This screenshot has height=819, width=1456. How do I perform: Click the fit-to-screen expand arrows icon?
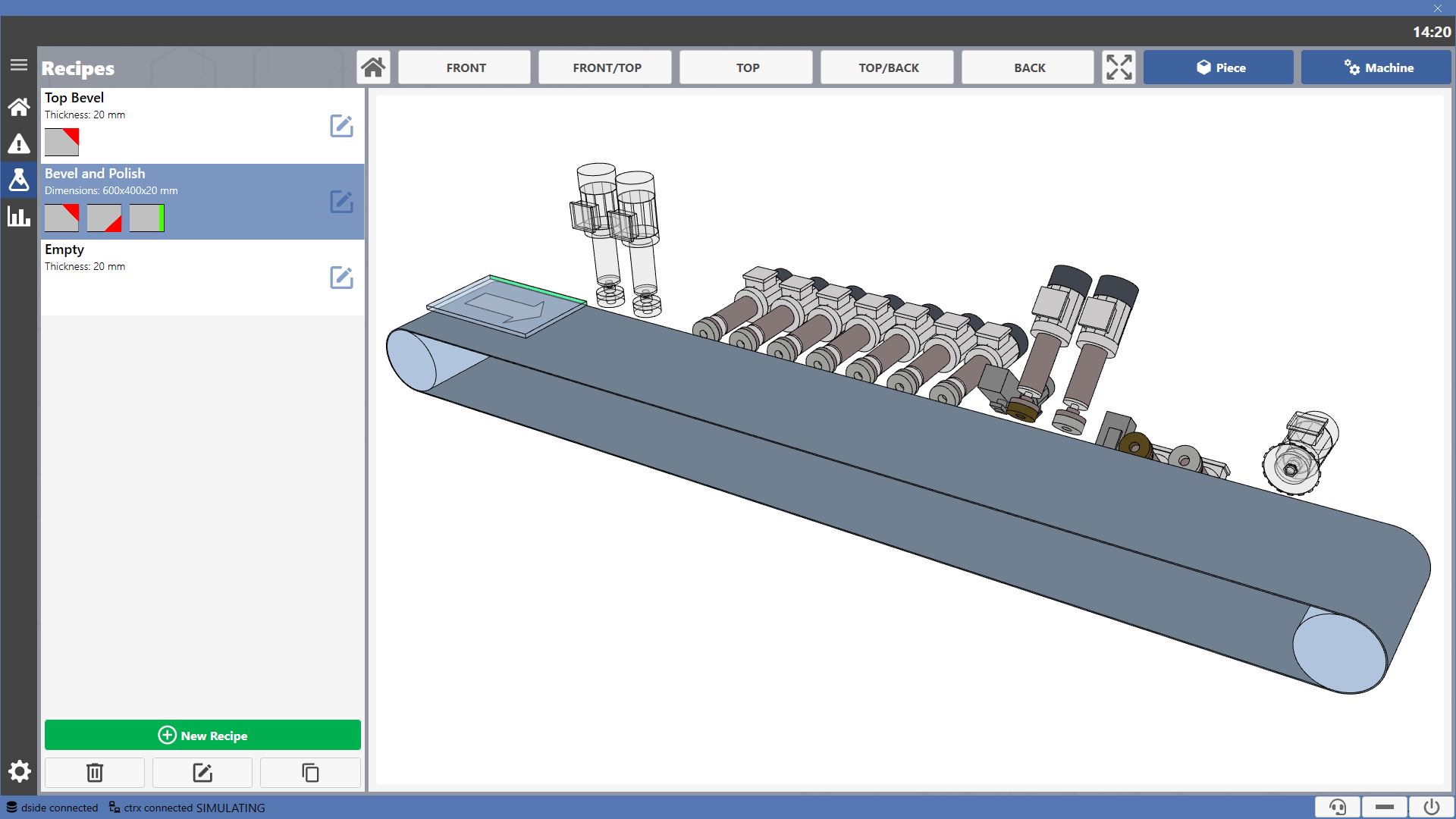(x=1119, y=67)
